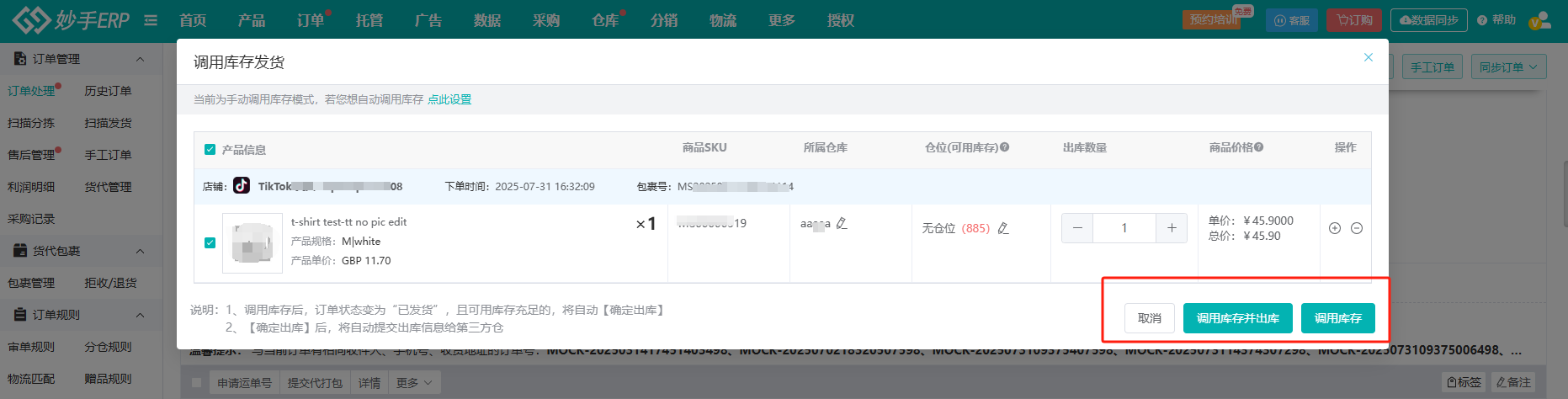The width and height of the screenshot is (1568, 399).
Task: Click the edit pencil beside stock location (885)
Action: click(x=1003, y=228)
